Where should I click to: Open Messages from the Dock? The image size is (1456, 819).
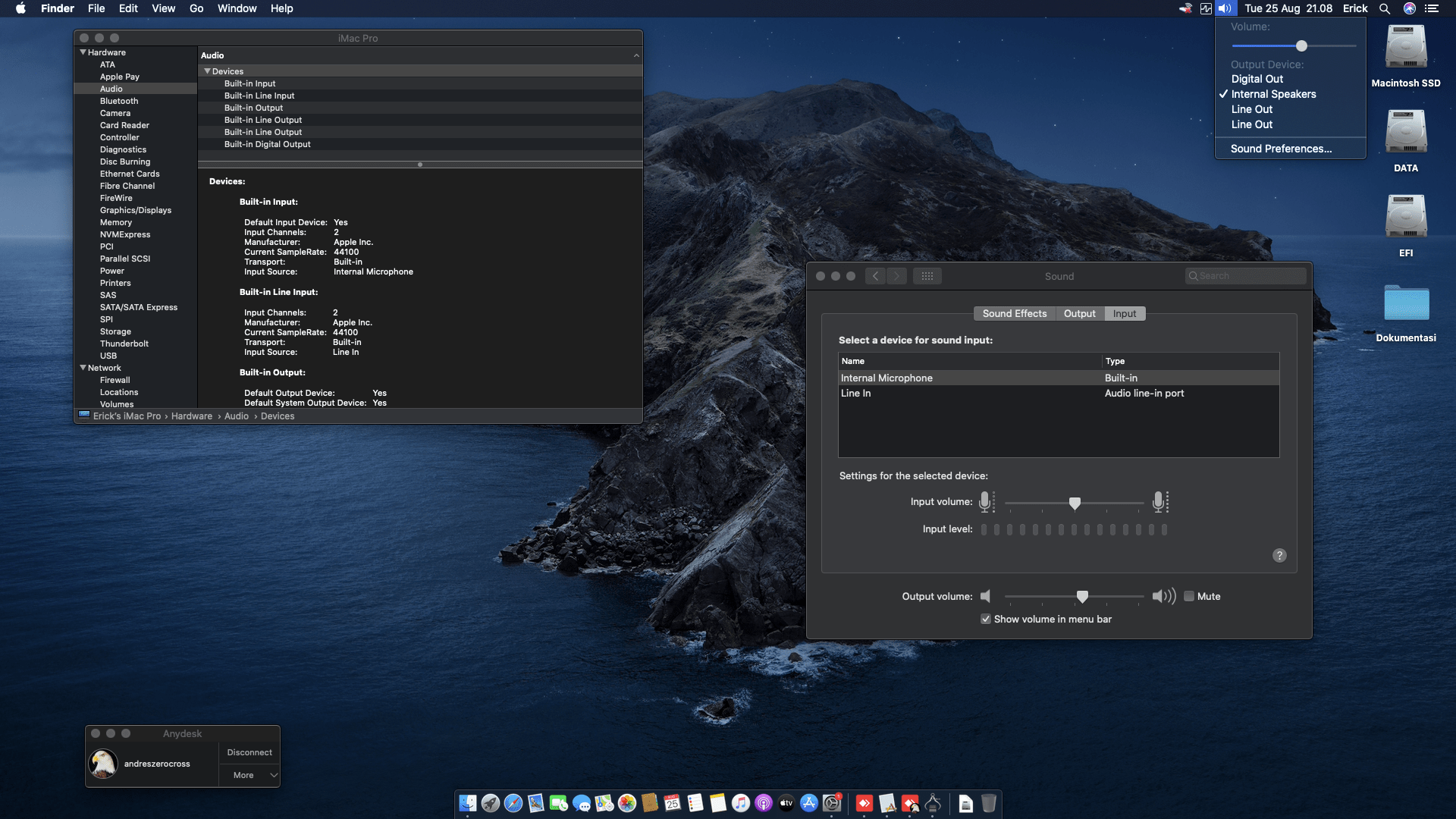point(582,803)
